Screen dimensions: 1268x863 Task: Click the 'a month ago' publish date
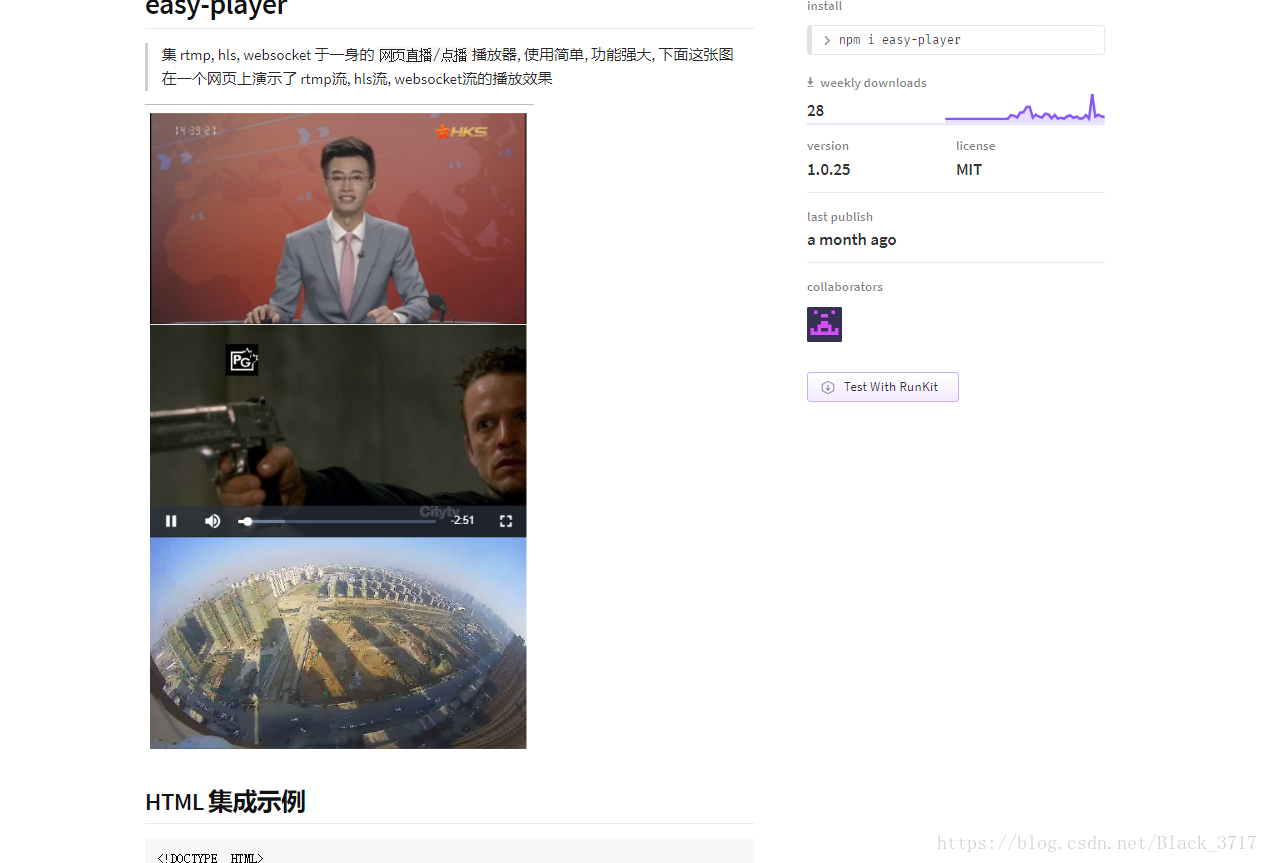click(852, 240)
